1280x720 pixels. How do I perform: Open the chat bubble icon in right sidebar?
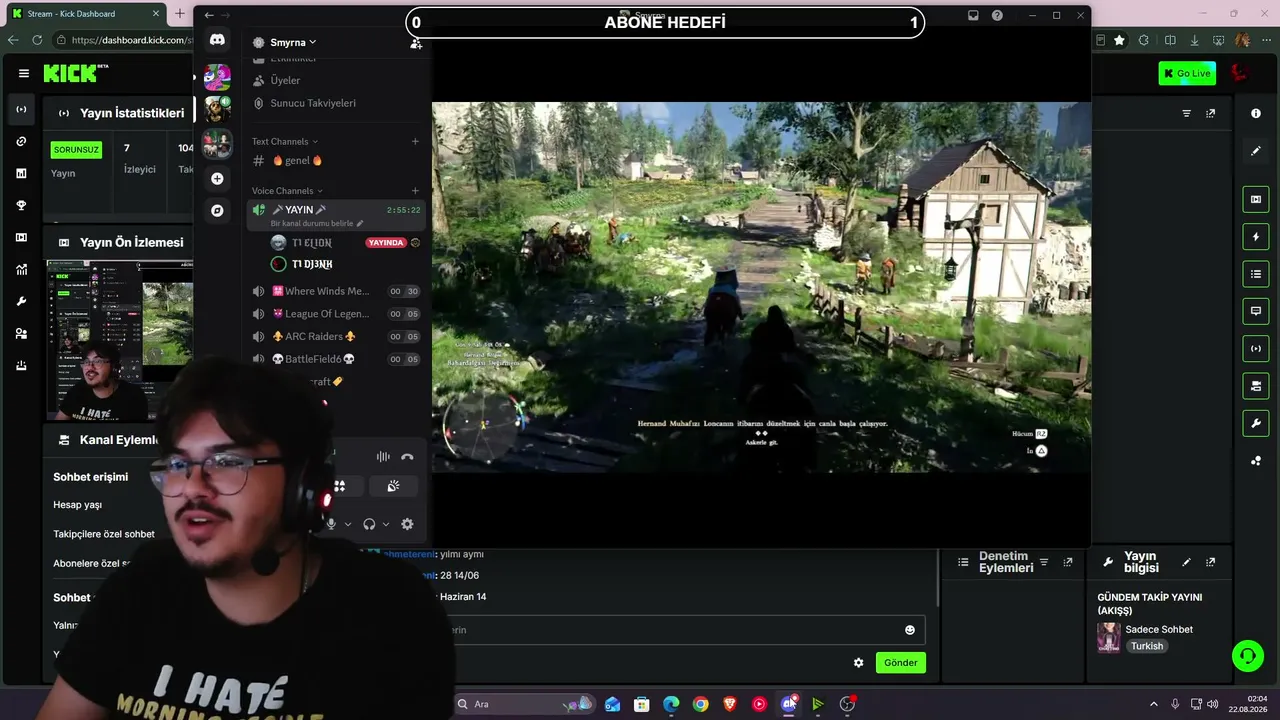(1256, 311)
